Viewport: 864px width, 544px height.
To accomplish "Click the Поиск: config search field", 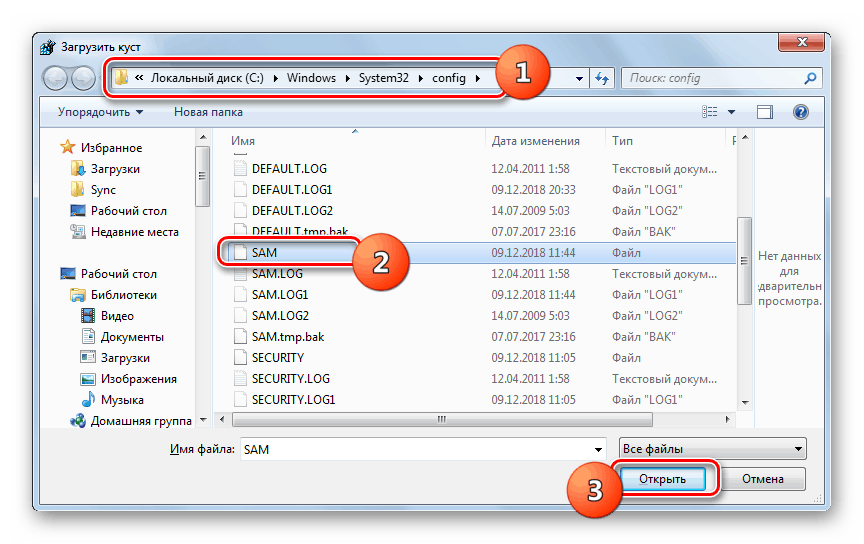I will 713,78.
